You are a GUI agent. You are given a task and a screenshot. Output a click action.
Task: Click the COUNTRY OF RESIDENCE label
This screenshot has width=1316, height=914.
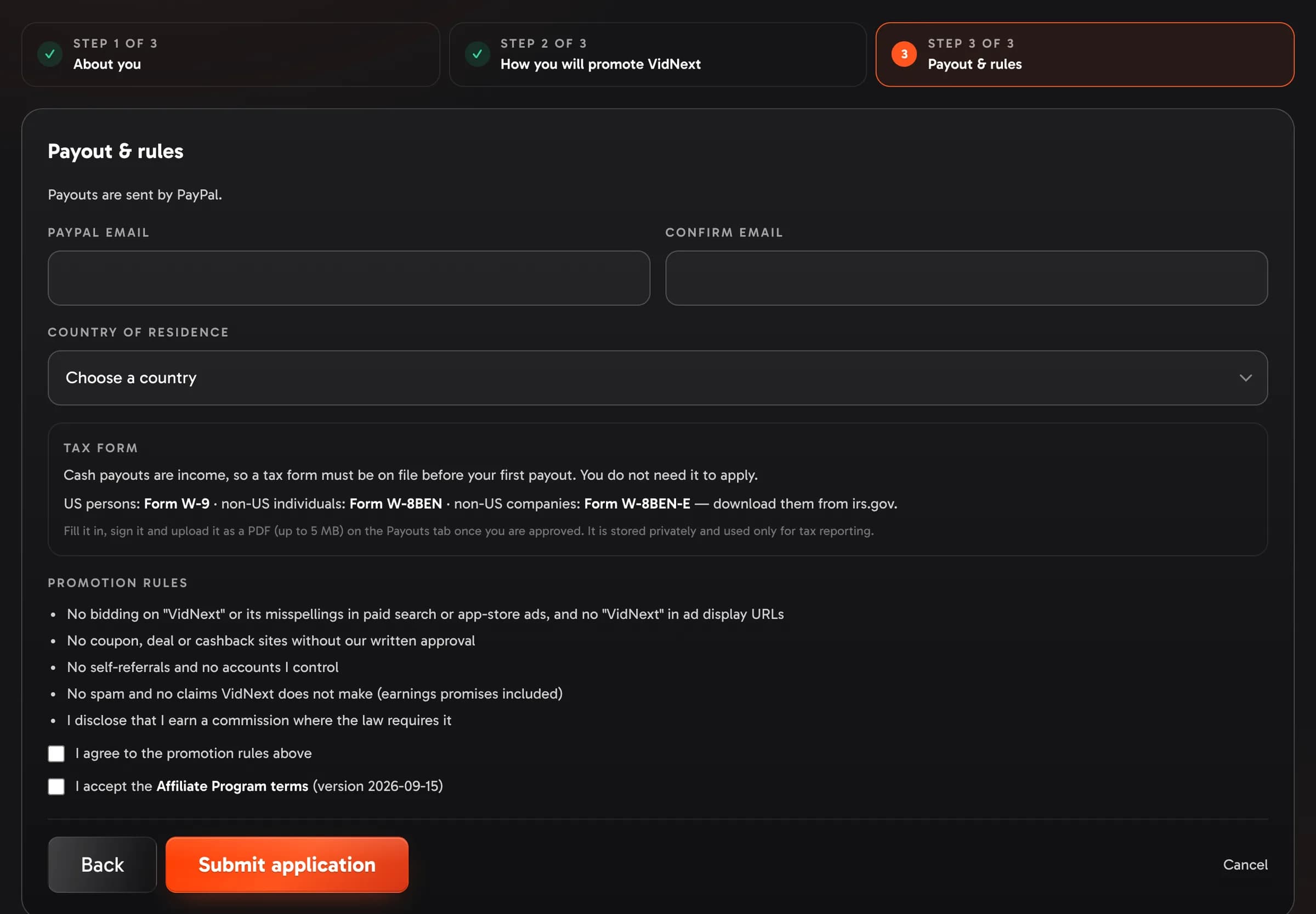coord(139,332)
